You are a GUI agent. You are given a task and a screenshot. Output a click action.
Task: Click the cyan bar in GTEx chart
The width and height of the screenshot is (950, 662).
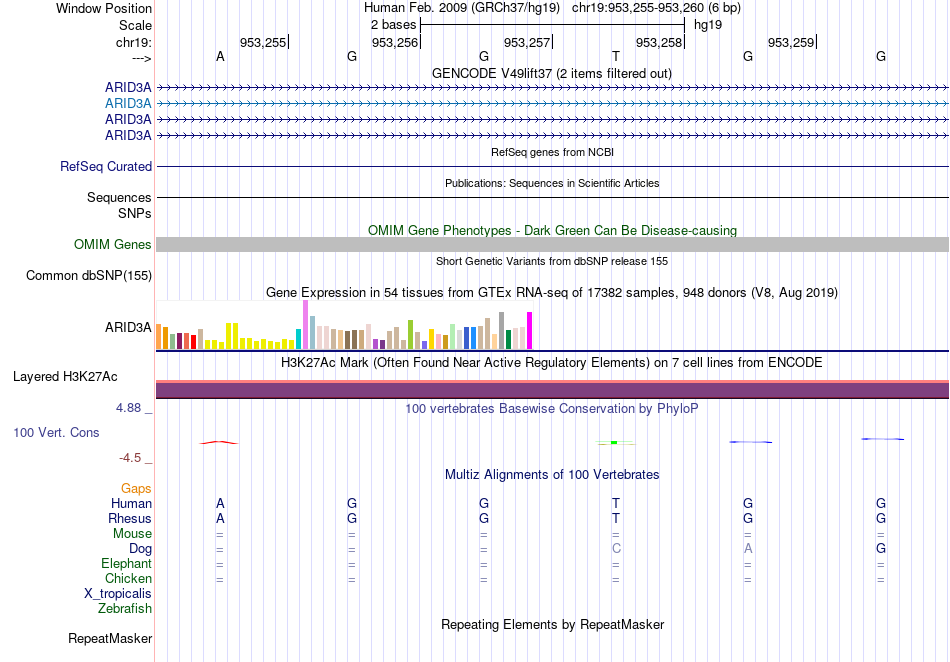[298, 339]
